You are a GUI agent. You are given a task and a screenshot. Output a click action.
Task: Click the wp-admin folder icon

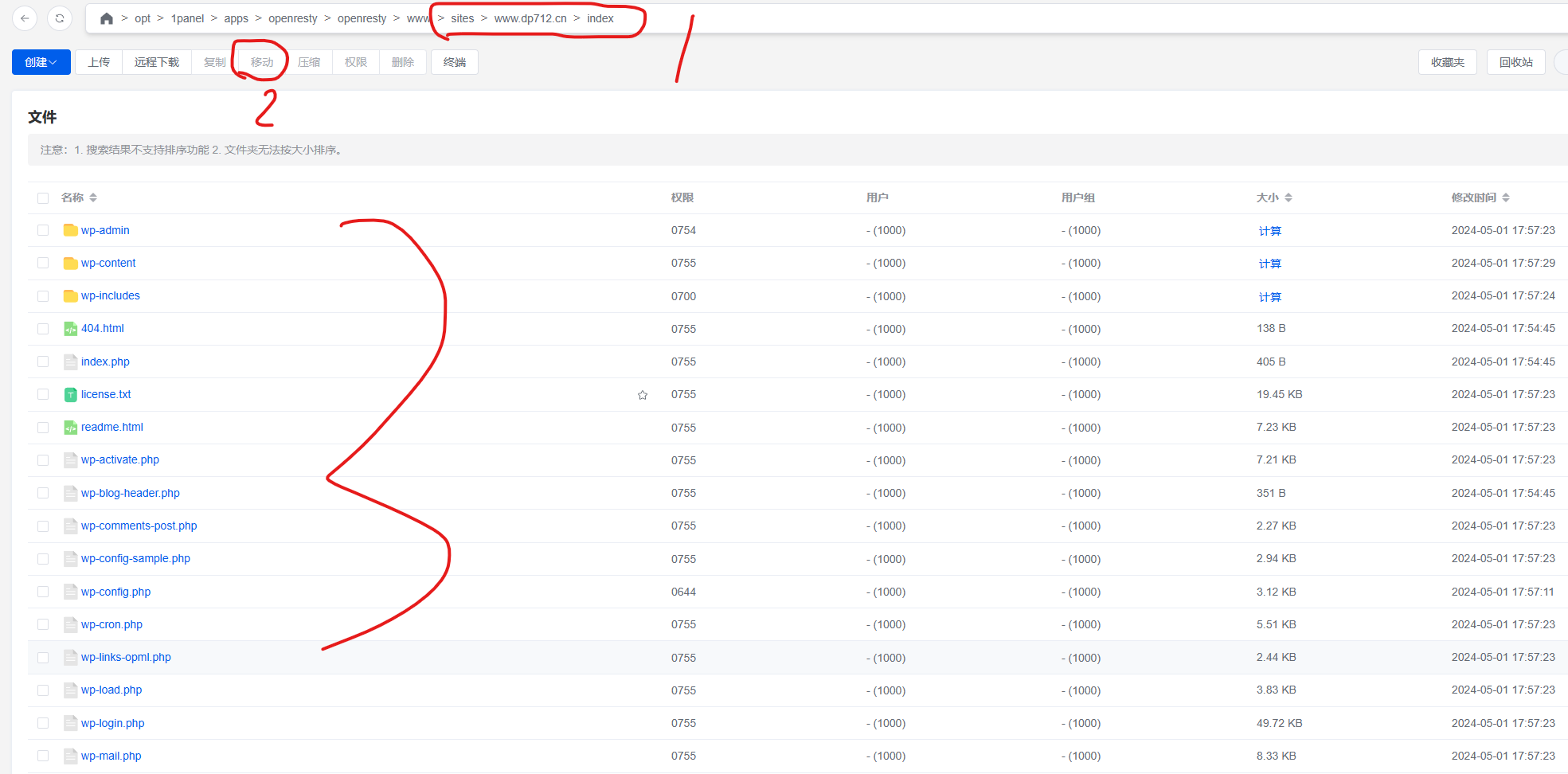tap(70, 231)
